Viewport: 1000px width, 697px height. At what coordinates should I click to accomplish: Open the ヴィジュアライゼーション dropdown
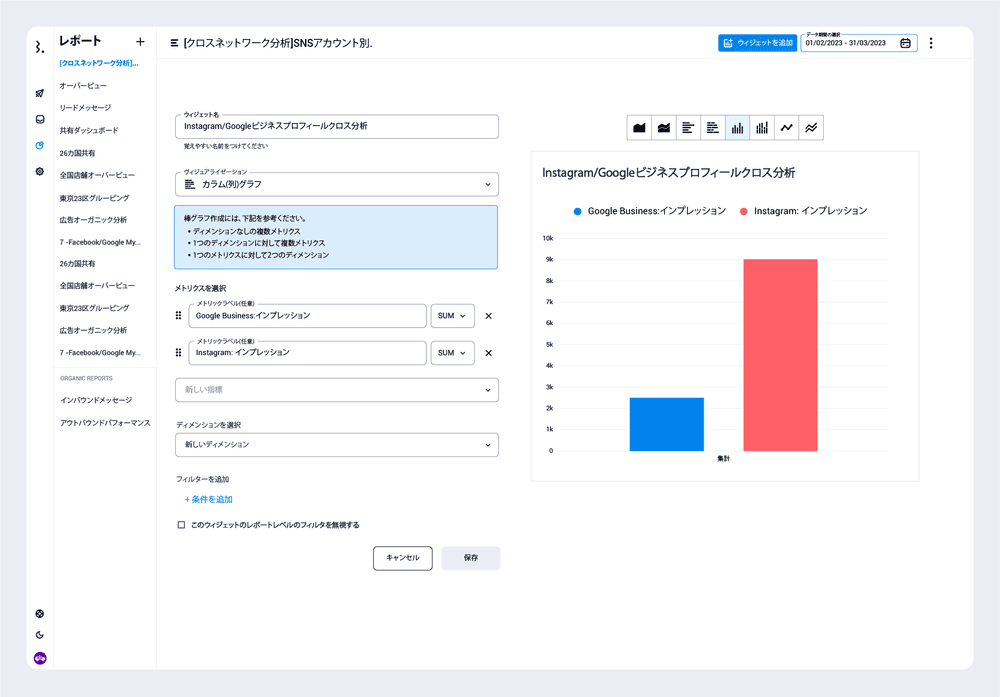pyautogui.click(x=336, y=184)
